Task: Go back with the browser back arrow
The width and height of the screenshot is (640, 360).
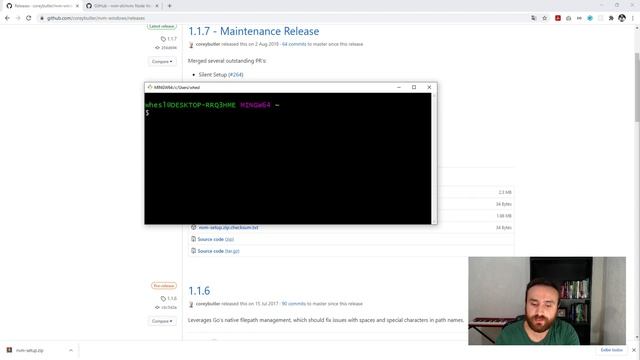Action: (7, 18)
